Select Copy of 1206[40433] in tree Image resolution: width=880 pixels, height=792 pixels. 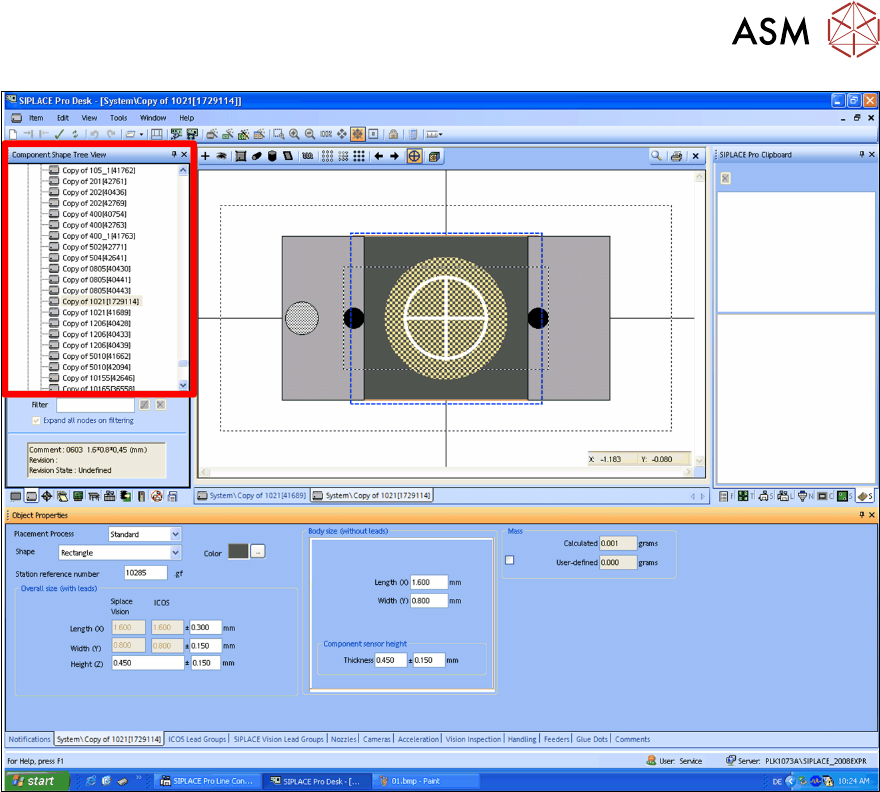pyautogui.click(x=96, y=334)
